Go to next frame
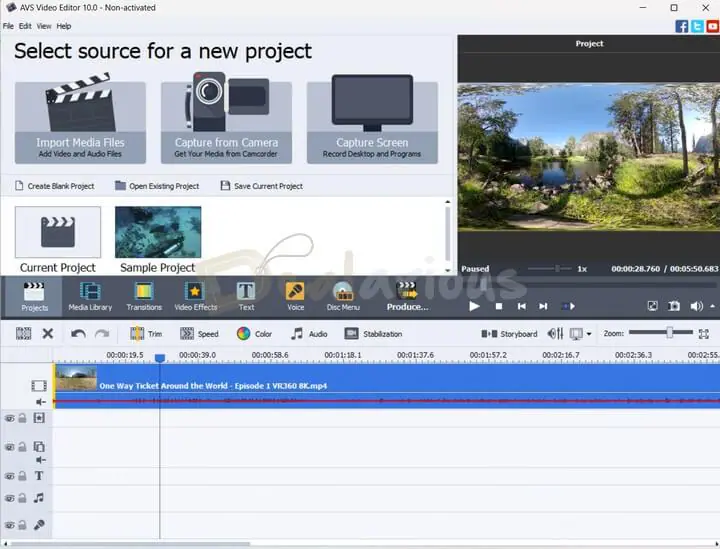Viewport: 720px width, 549px height. pos(543,306)
